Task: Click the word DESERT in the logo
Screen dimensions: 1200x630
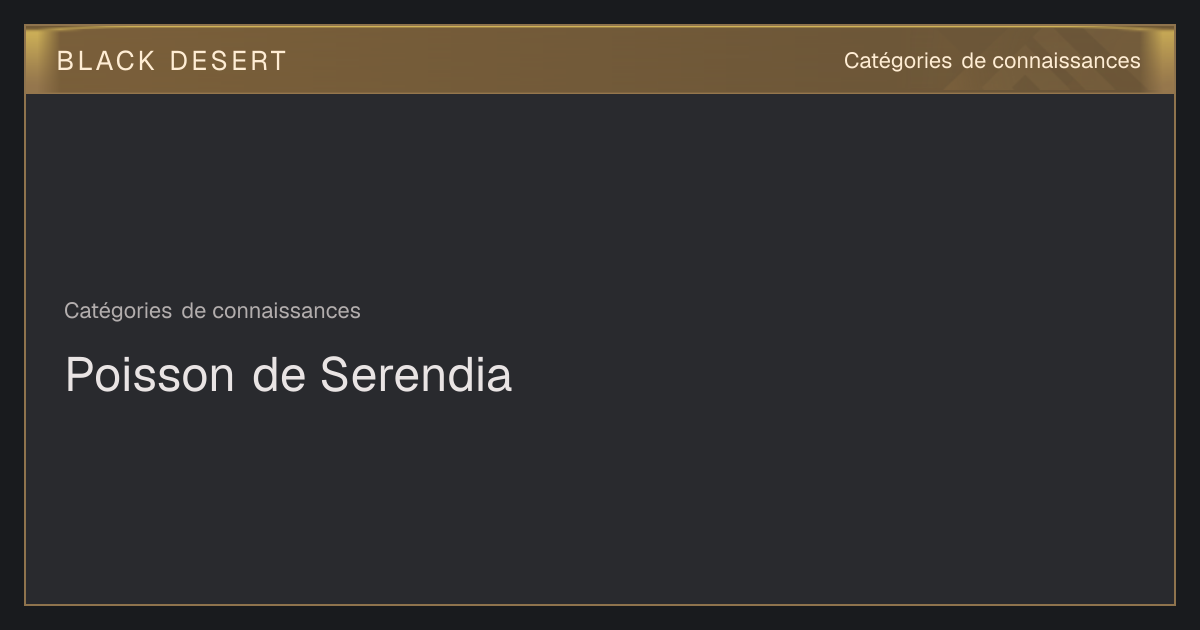Action: 228,61
